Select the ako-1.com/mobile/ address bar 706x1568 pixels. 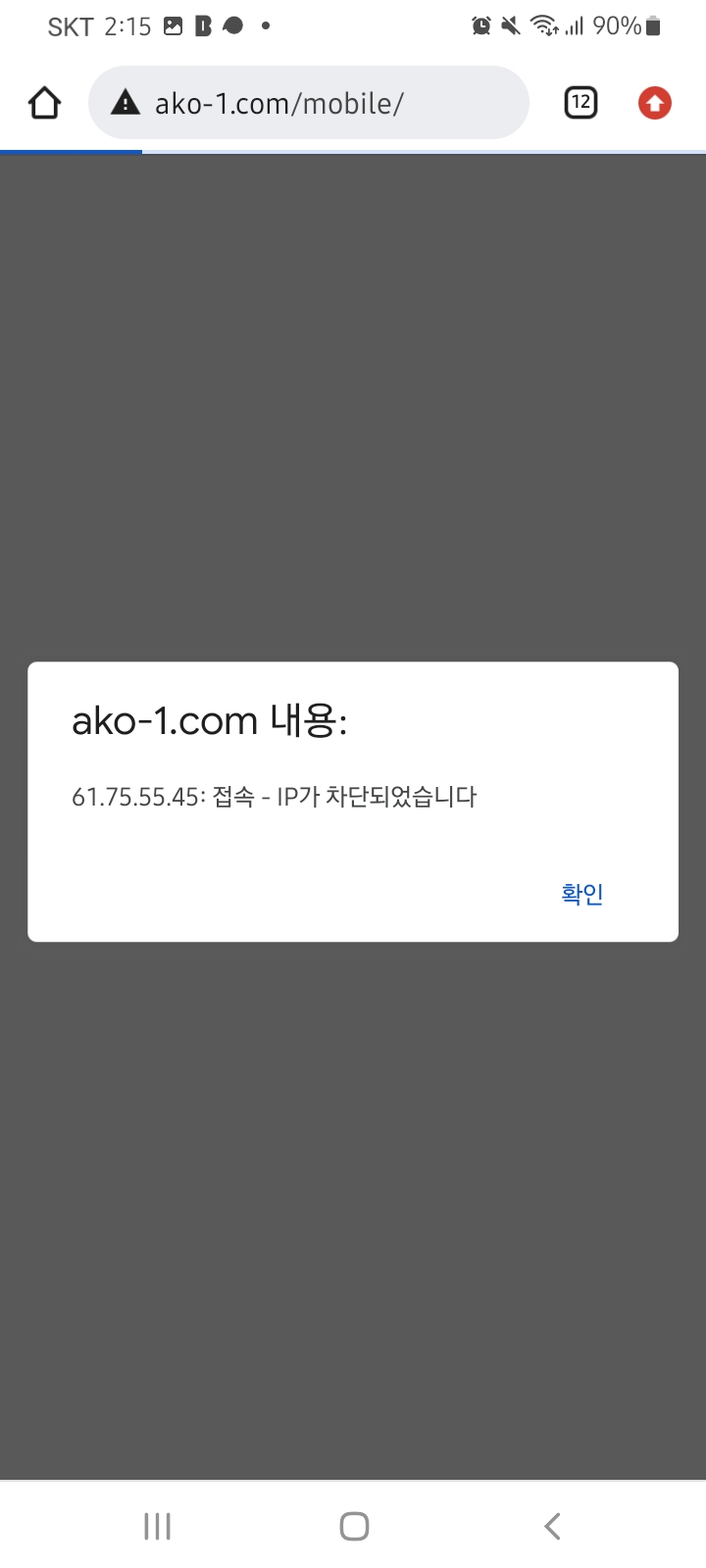(x=309, y=103)
